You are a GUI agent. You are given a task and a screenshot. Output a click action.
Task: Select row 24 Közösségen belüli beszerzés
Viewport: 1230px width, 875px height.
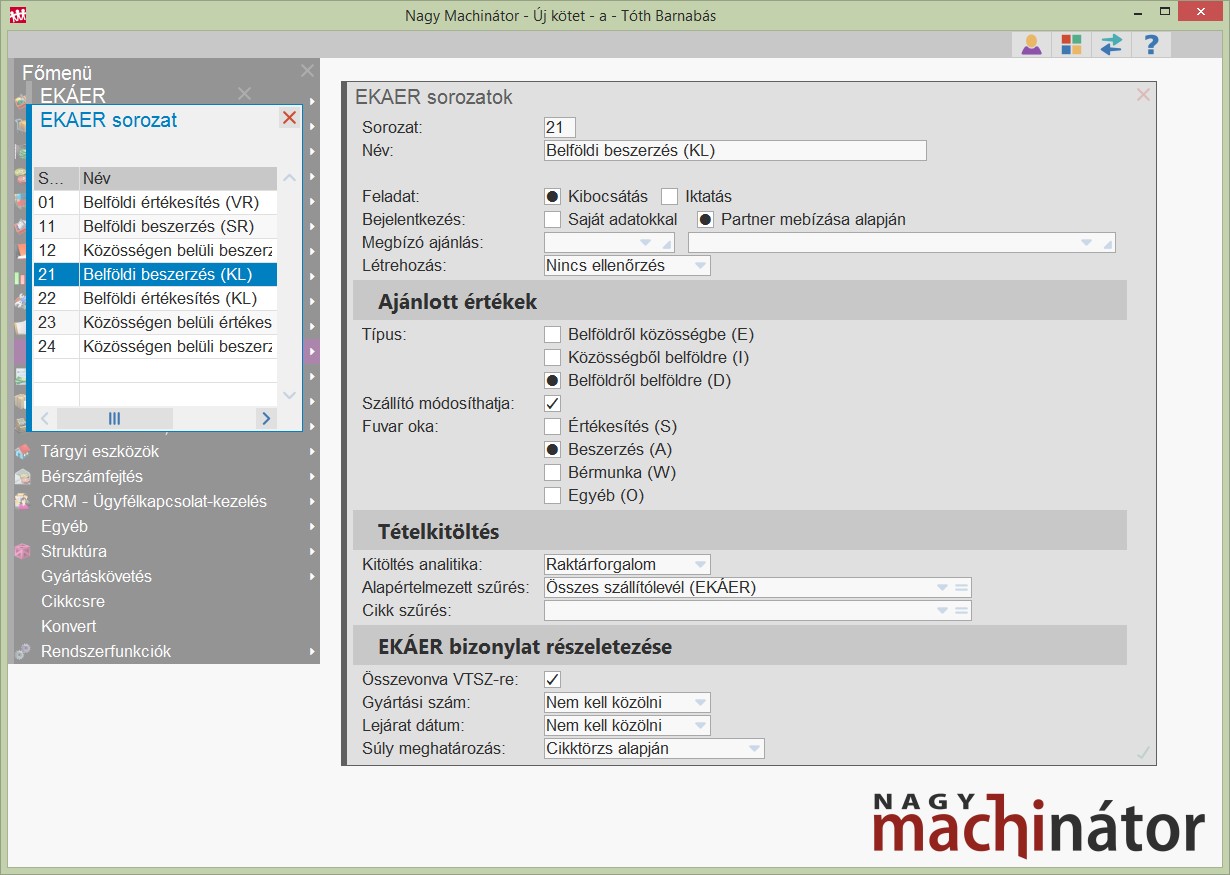coord(155,347)
